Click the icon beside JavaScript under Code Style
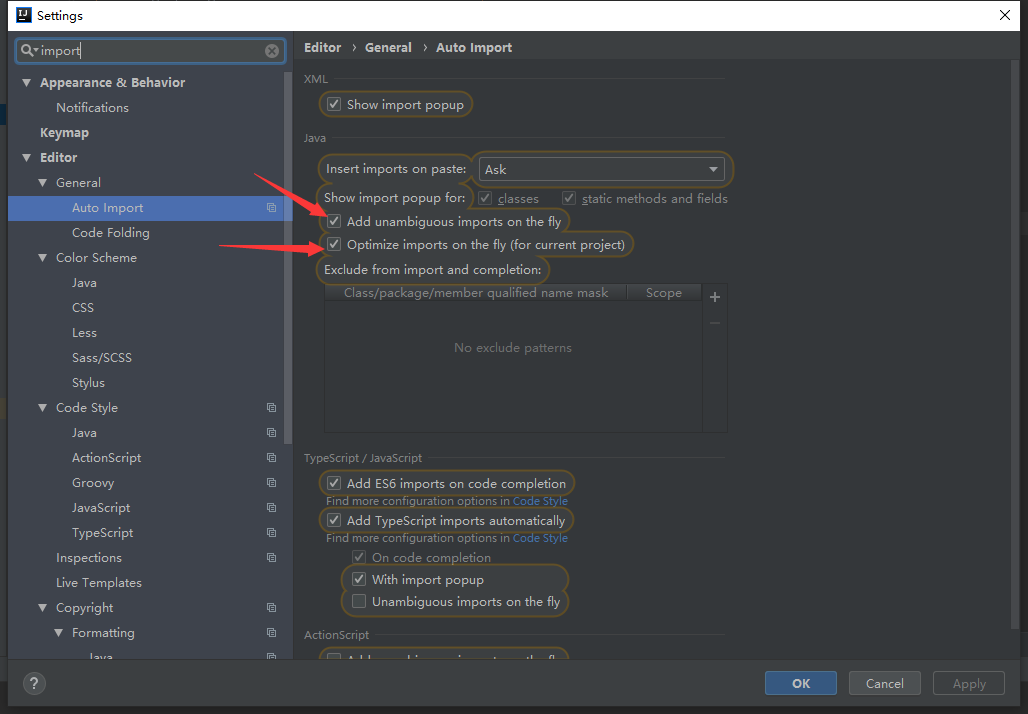 point(271,507)
